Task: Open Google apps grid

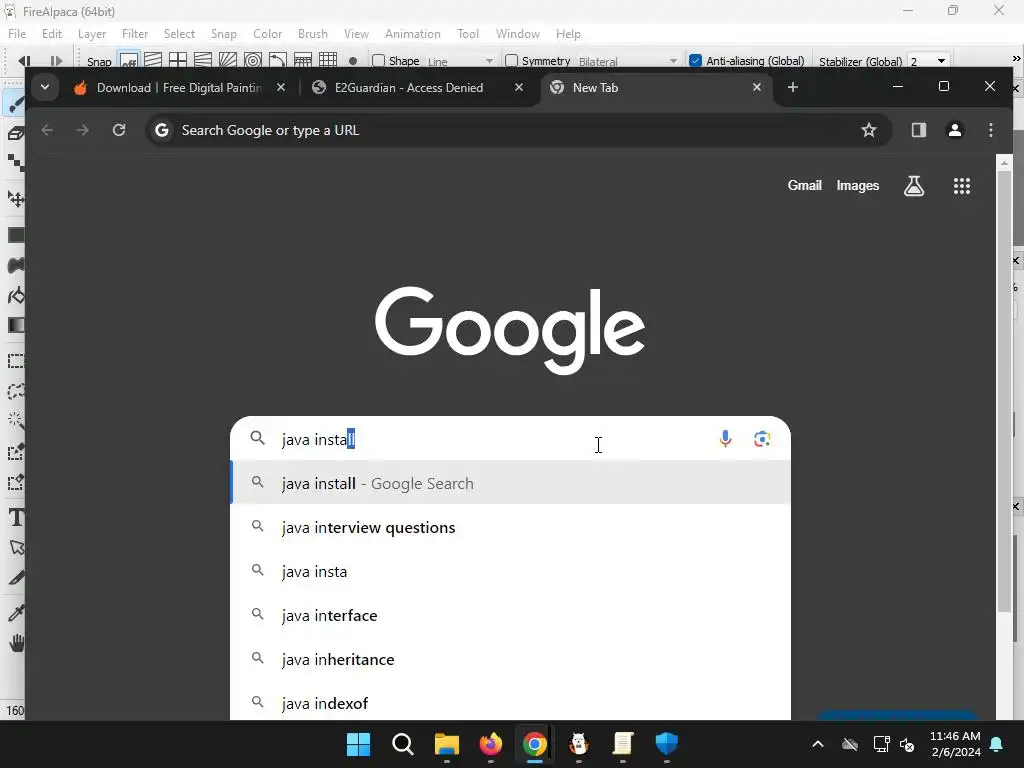Action: pos(961,186)
